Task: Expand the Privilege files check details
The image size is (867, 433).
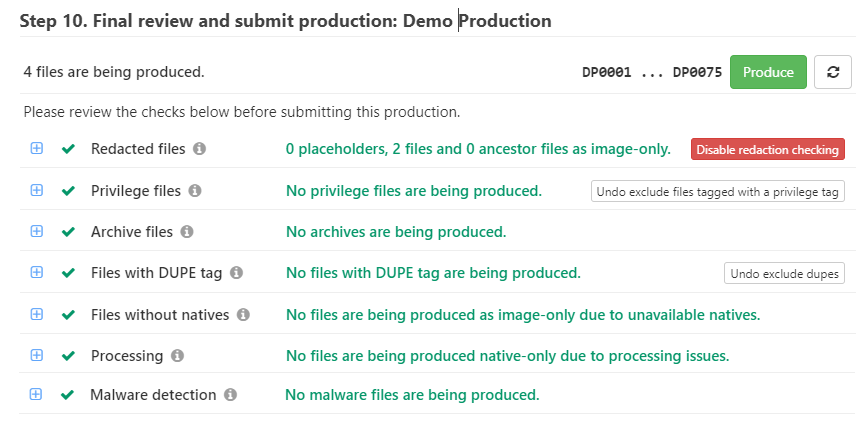Action: pyautogui.click(x=37, y=191)
